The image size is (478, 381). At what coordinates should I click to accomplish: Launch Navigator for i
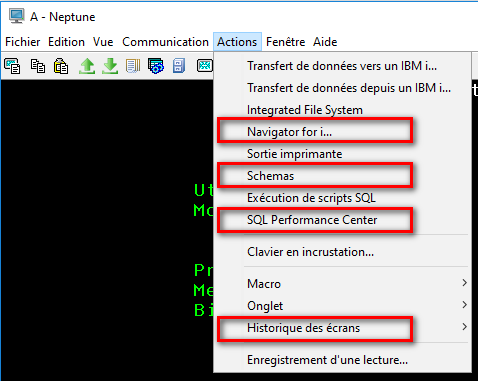pyautogui.click(x=342, y=132)
